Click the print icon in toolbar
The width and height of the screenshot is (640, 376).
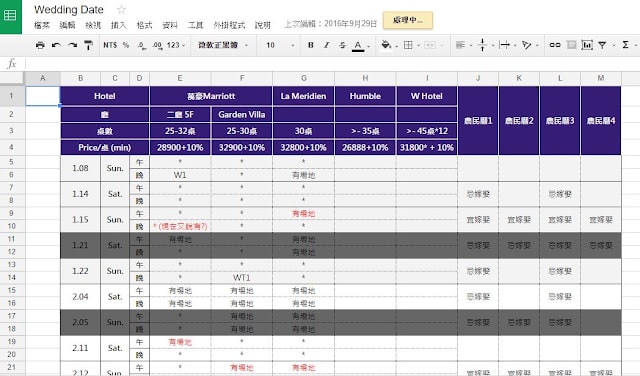click(x=40, y=45)
